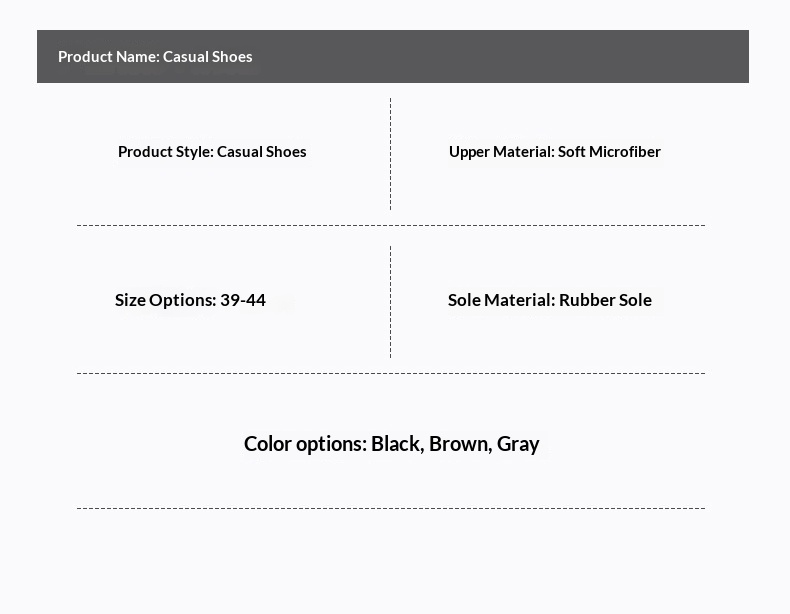
Task: Click the dashed line above Color options
Action: point(391,374)
